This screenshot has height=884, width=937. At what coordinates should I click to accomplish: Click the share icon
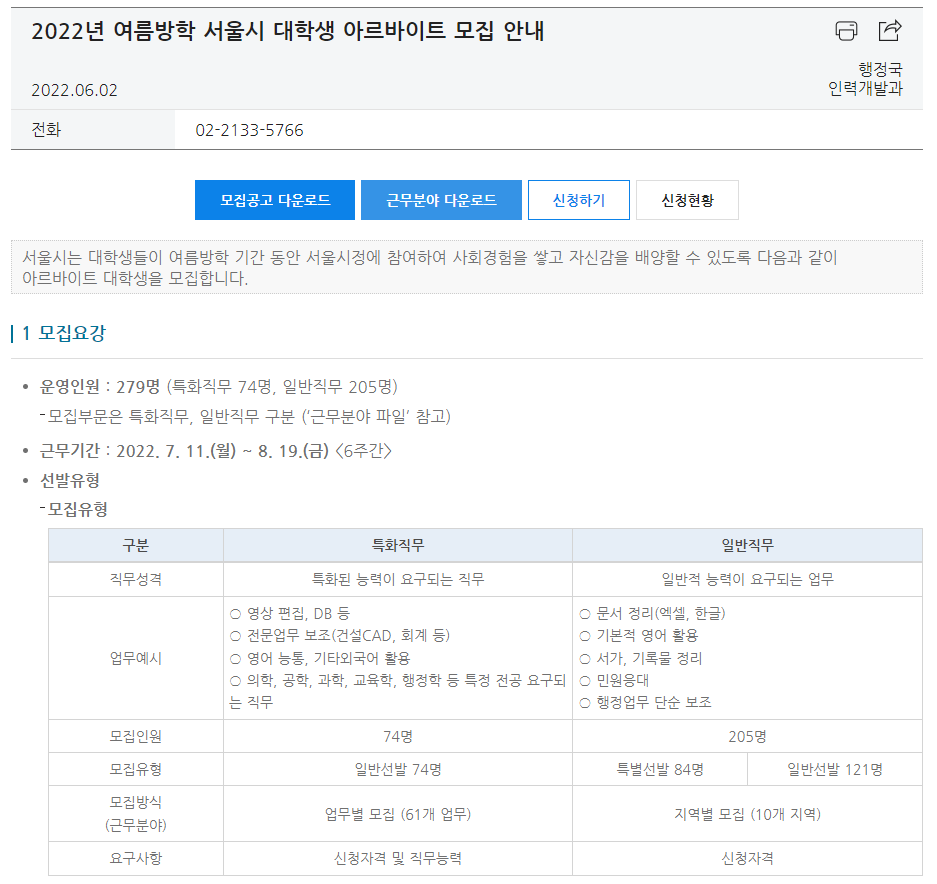[x=889, y=31]
